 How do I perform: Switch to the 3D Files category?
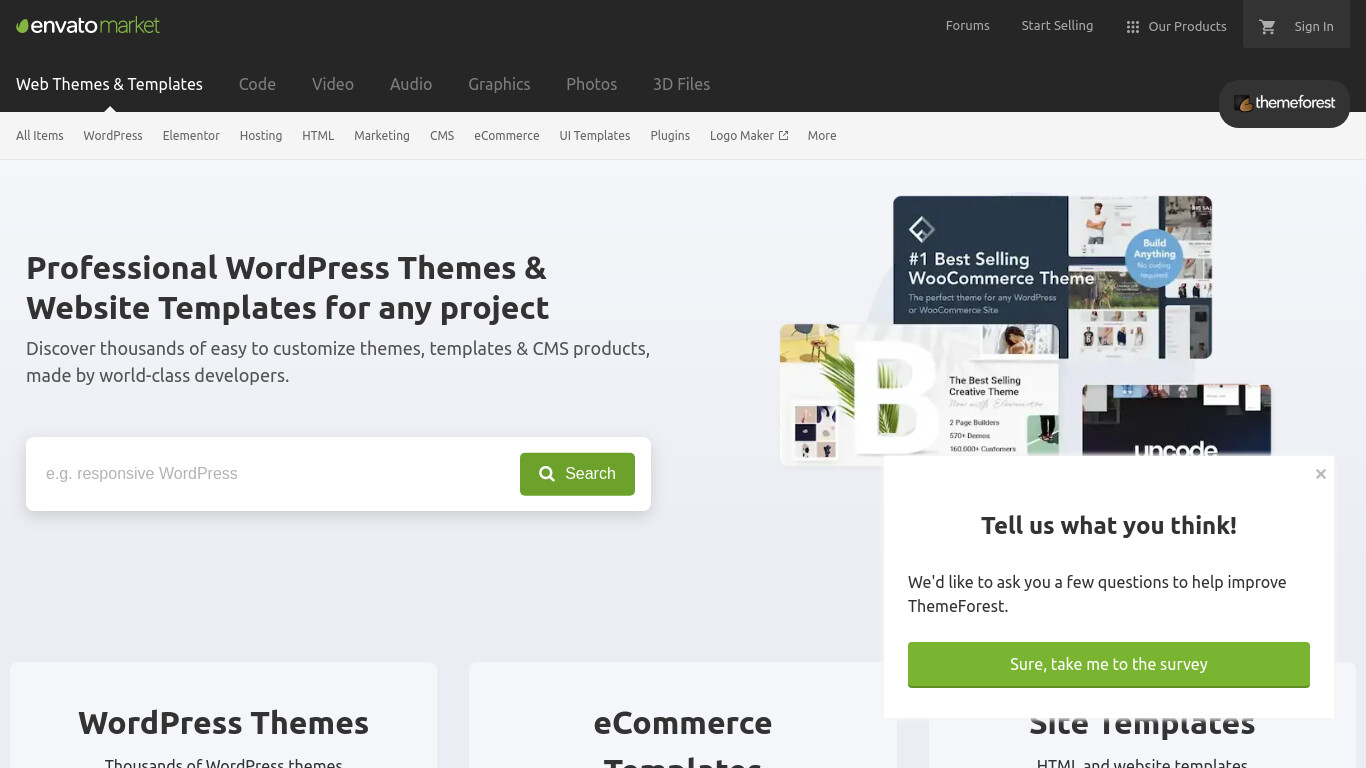681,84
